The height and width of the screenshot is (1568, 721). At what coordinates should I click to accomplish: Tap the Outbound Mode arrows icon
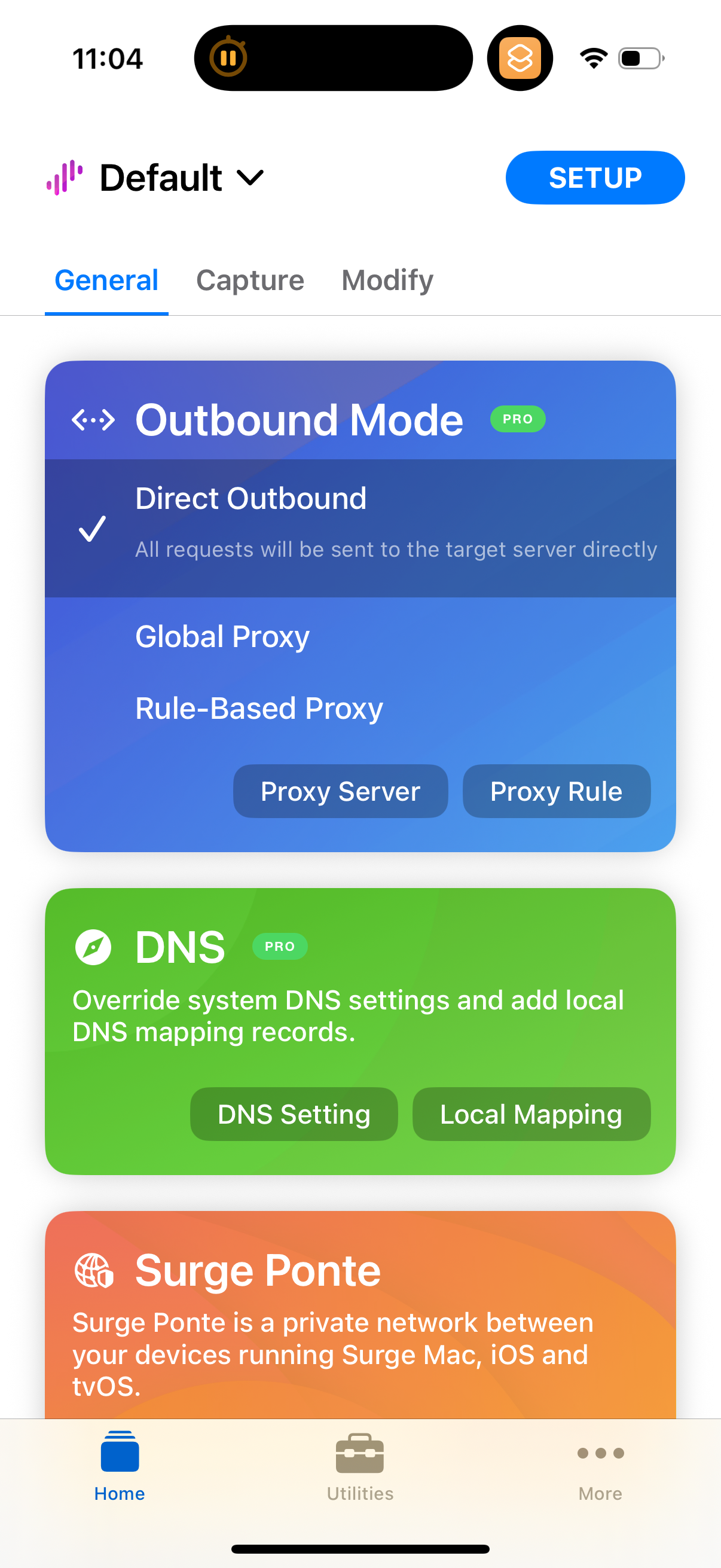click(x=93, y=420)
